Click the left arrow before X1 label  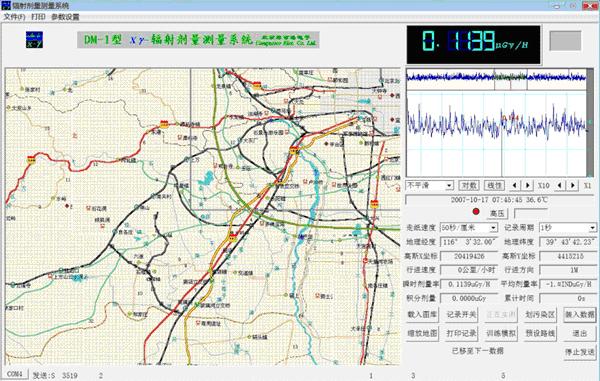point(560,186)
